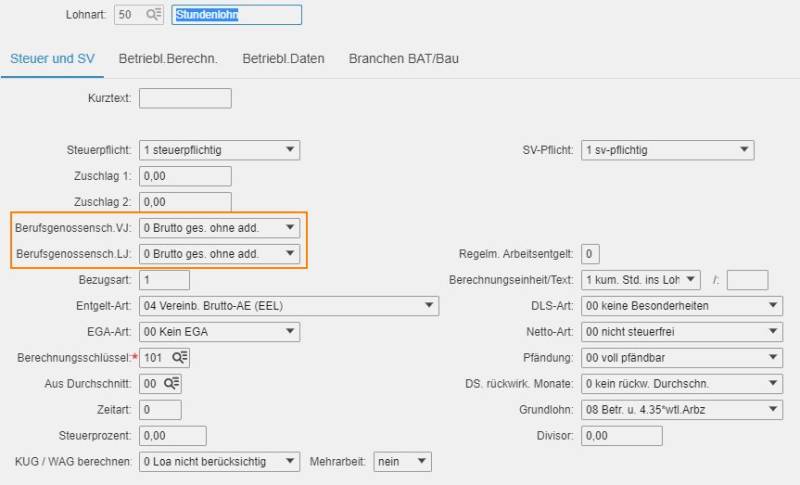800x485 pixels.
Task: Expand the SV-Pflicht dropdown
Action: coord(667,150)
